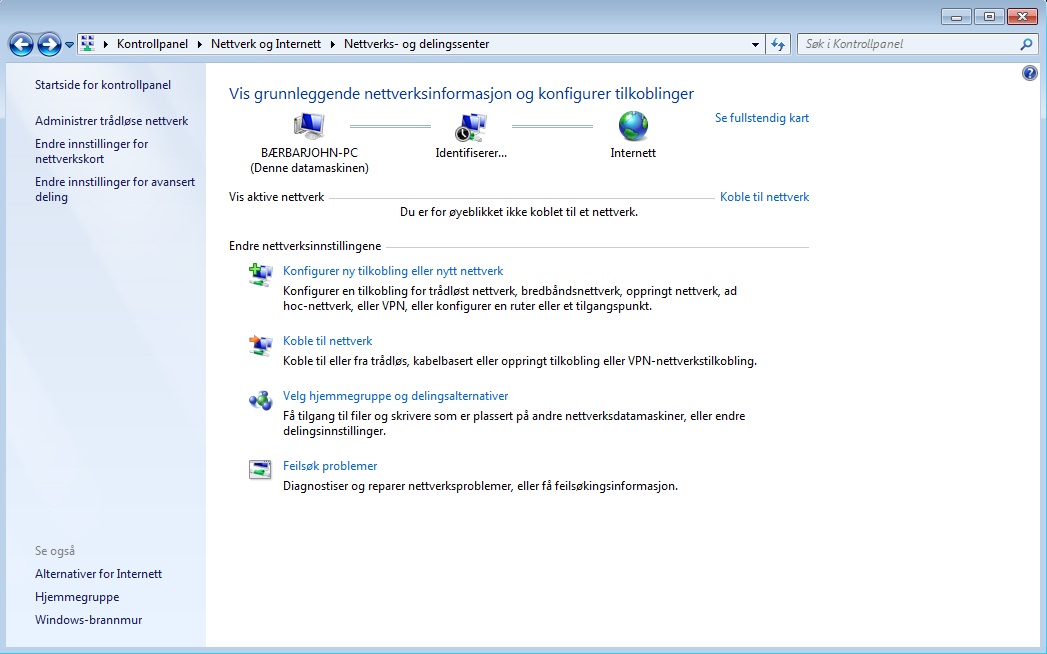The image size is (1047, 654).
Task: Go forward with the Forward arrow button
Action: pos(49,45)
